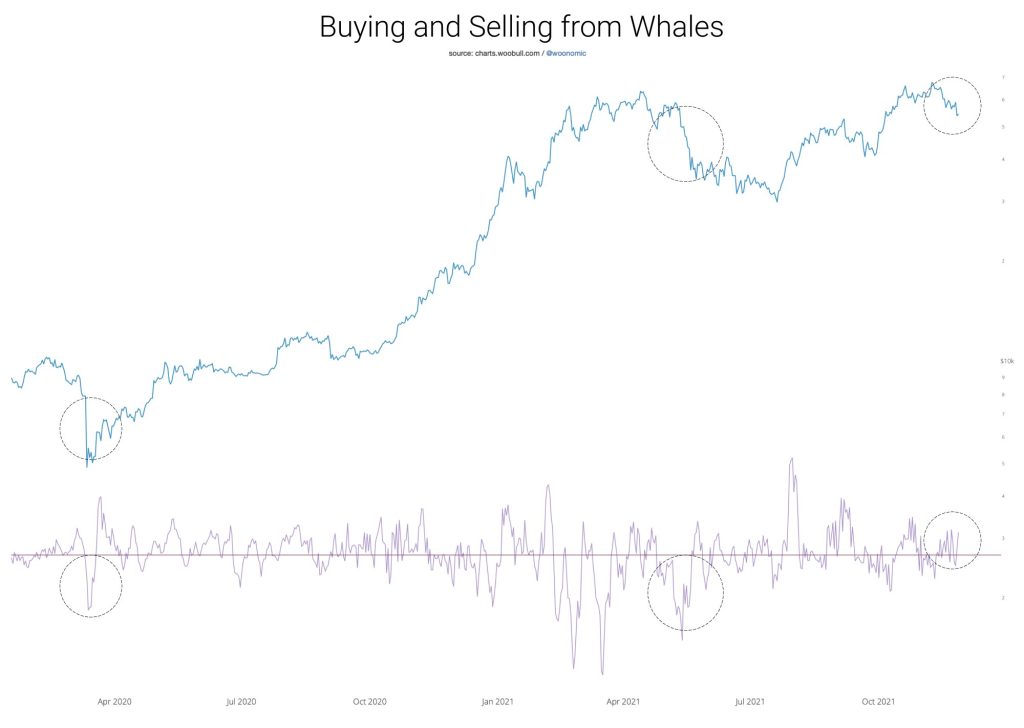This screenshot has height=728, width=1024.
Task: Open the @woonomic handle link
Action: click(x=566, y=52)
